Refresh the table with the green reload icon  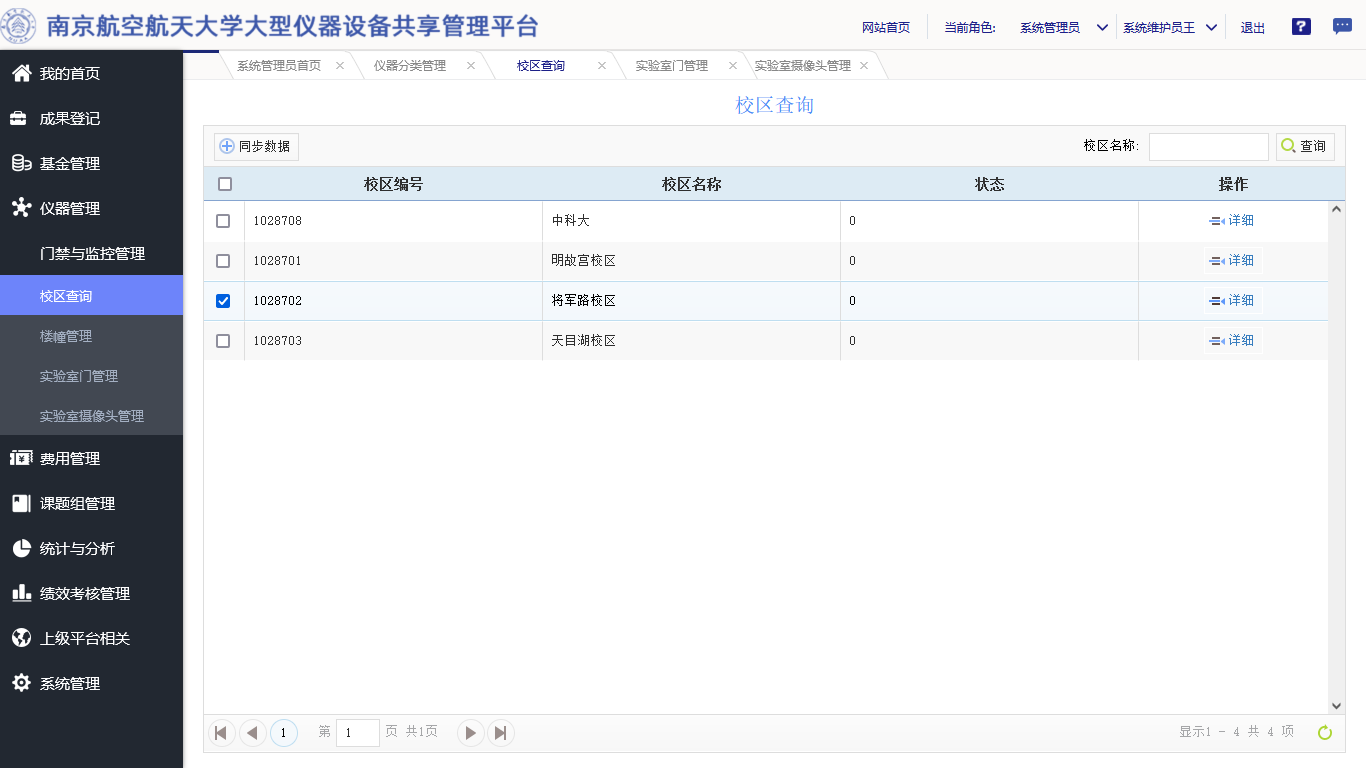[x=1325, y=733]
